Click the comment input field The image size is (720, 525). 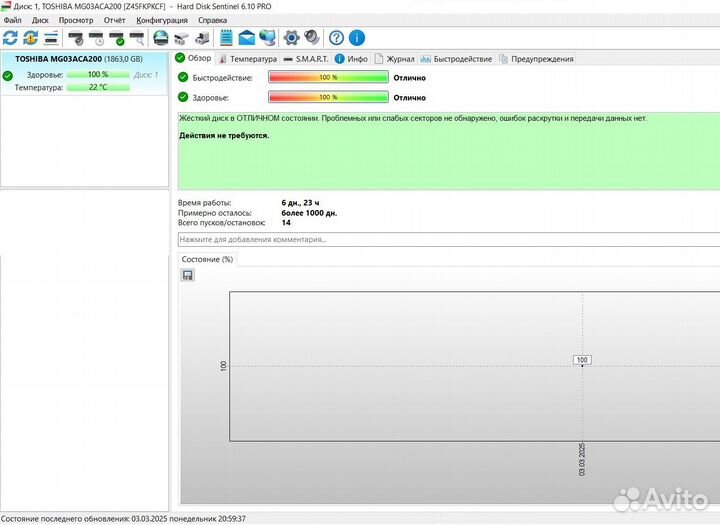click(440, 240)
